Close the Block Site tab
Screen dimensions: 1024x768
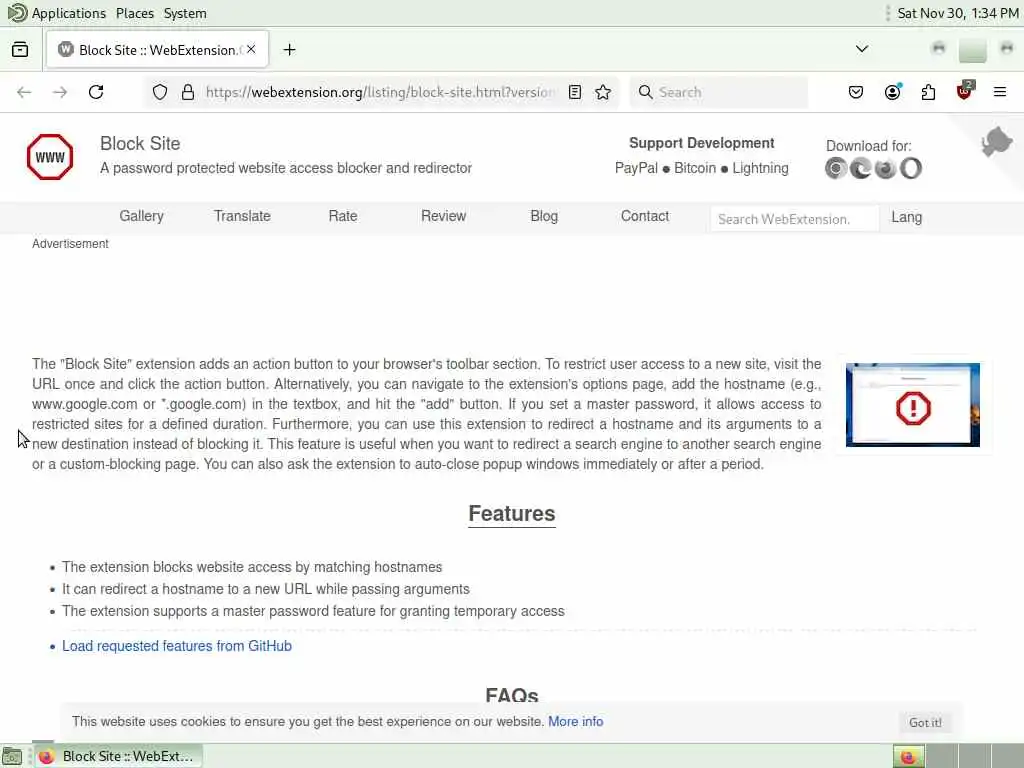tap(251, 50)
